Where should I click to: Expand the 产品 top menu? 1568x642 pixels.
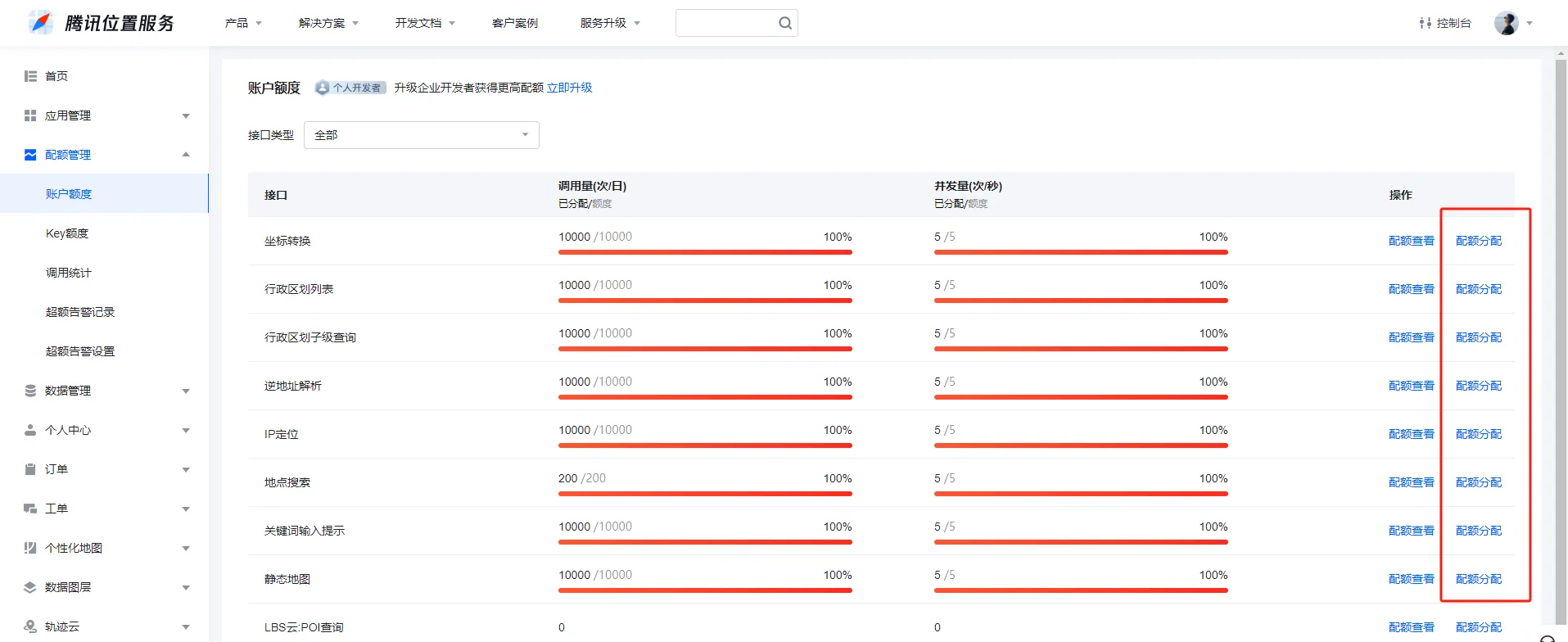click(x=243, y=23)
